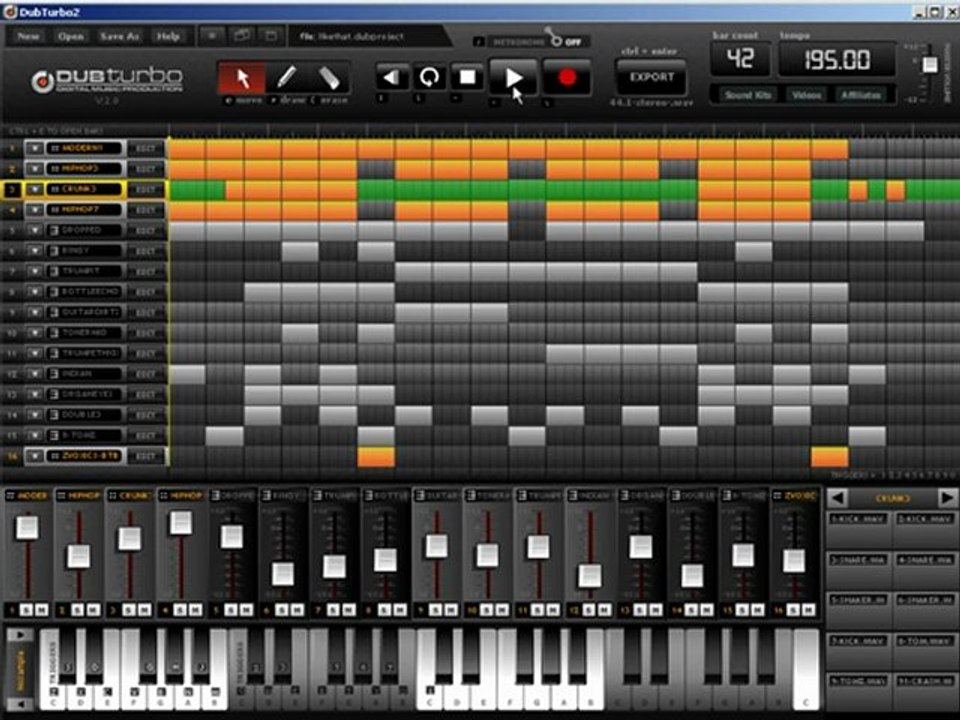Toggle the loop playback button

[429, 77]
